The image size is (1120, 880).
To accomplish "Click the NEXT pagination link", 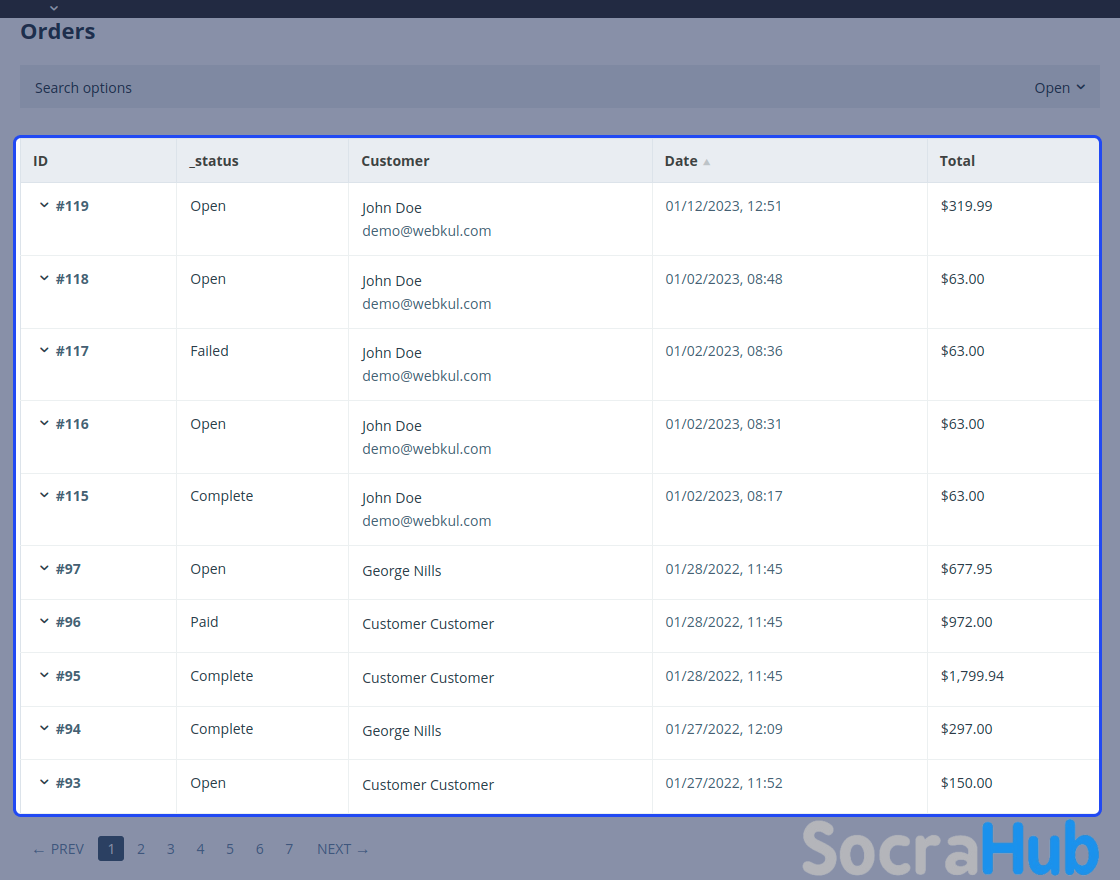I will point(342,849).
